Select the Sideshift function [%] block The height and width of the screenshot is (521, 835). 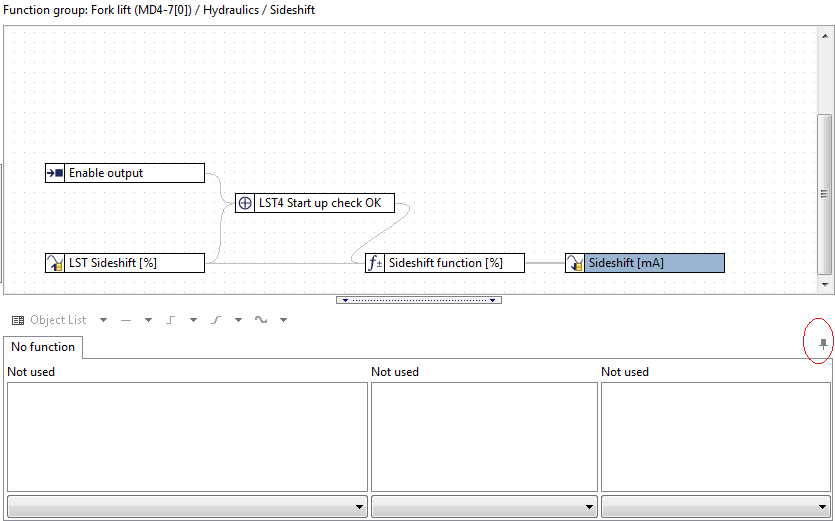[x=445, y=263]
